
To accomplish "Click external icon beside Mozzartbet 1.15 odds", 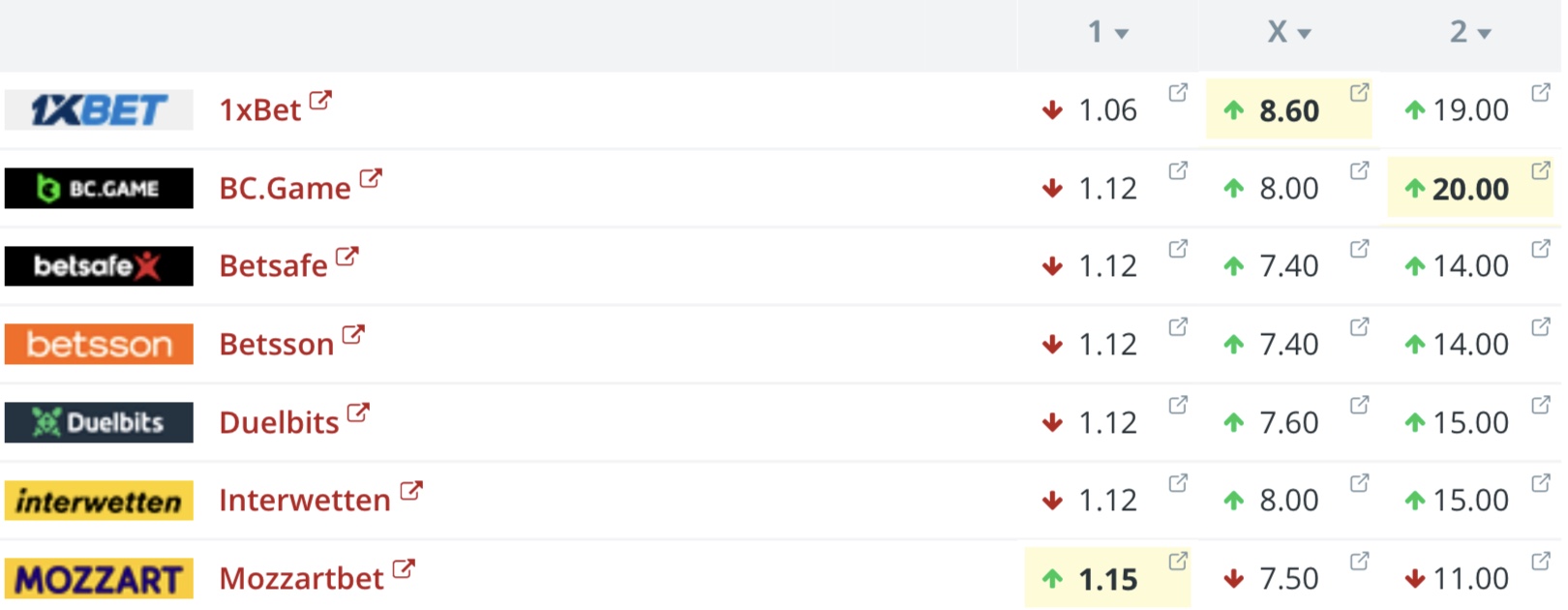I will coord(1178,561).
